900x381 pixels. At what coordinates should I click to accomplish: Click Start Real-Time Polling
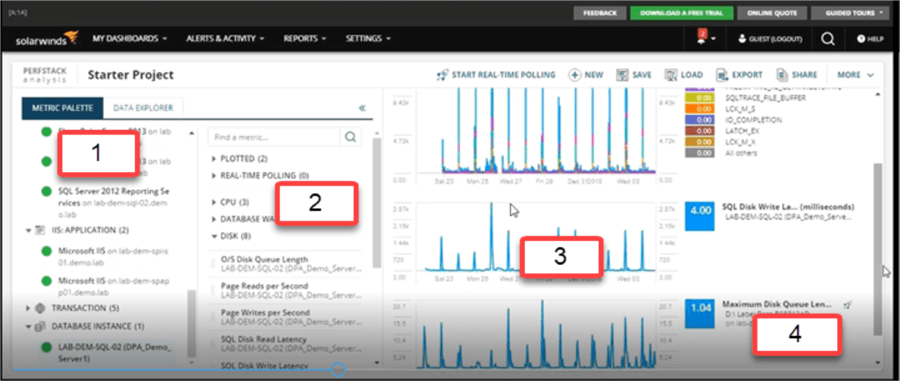click(496, 75)
